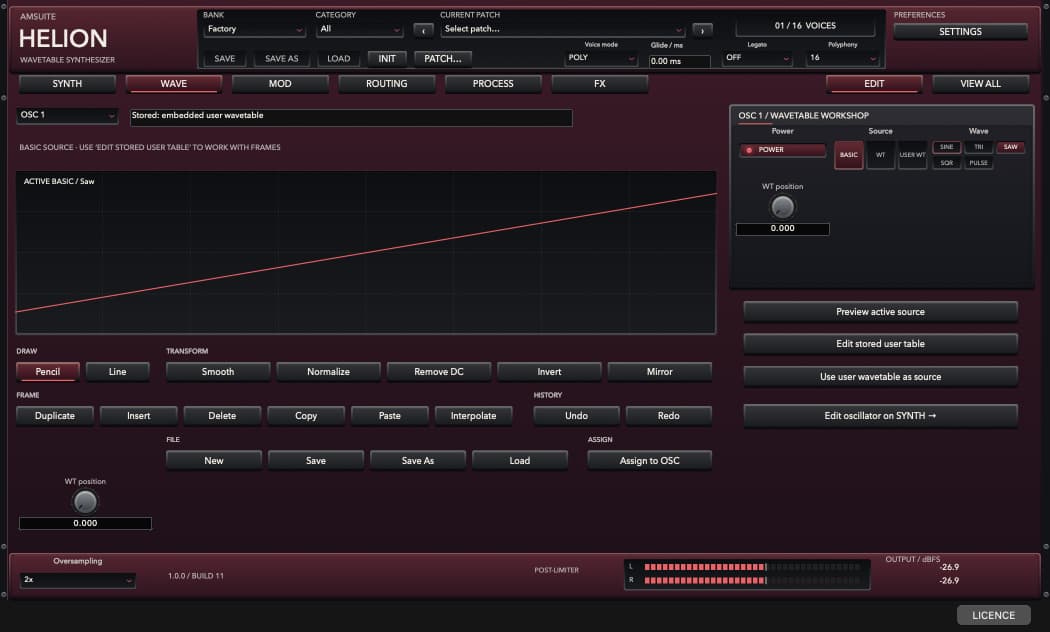The image size is (1050, 632).
Task: Click Use user wavetable as source
Action: (881, 377)
